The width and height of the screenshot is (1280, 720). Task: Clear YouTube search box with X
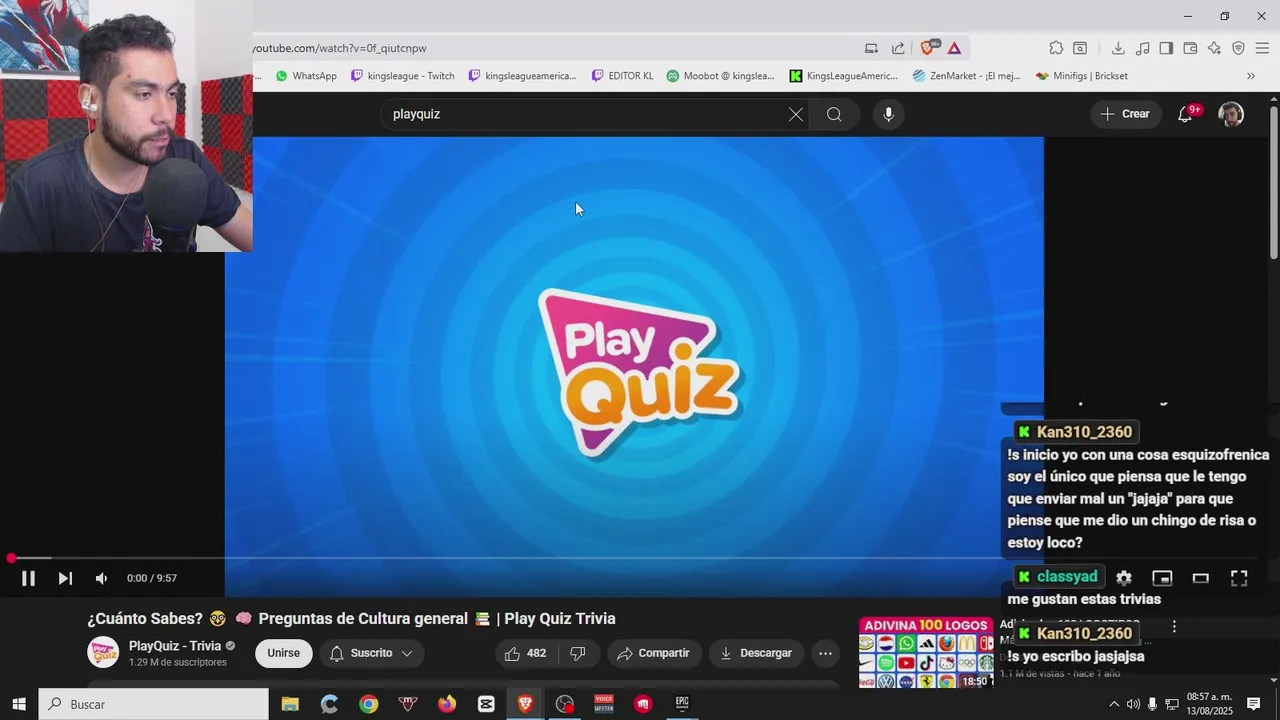tap(796, 114)
